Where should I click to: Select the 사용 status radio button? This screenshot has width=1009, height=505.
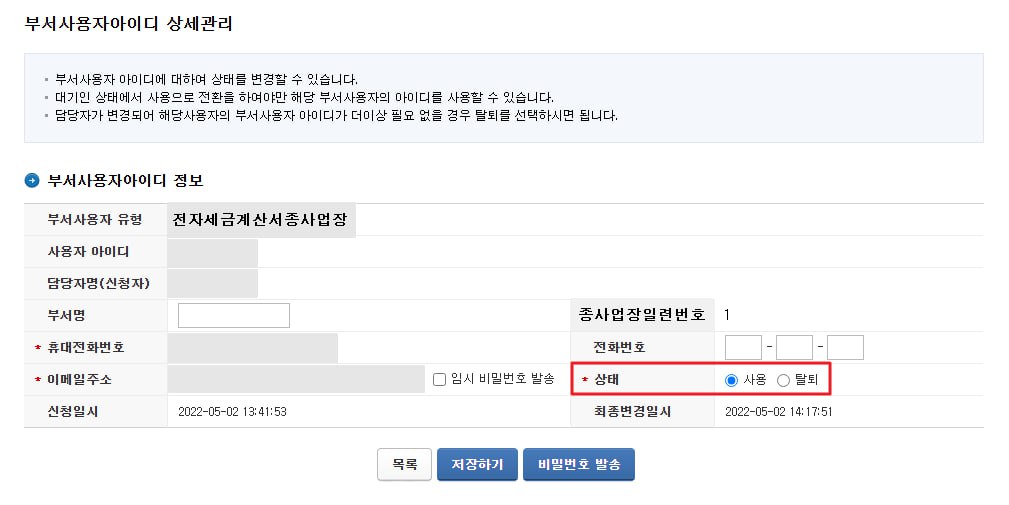731,380
